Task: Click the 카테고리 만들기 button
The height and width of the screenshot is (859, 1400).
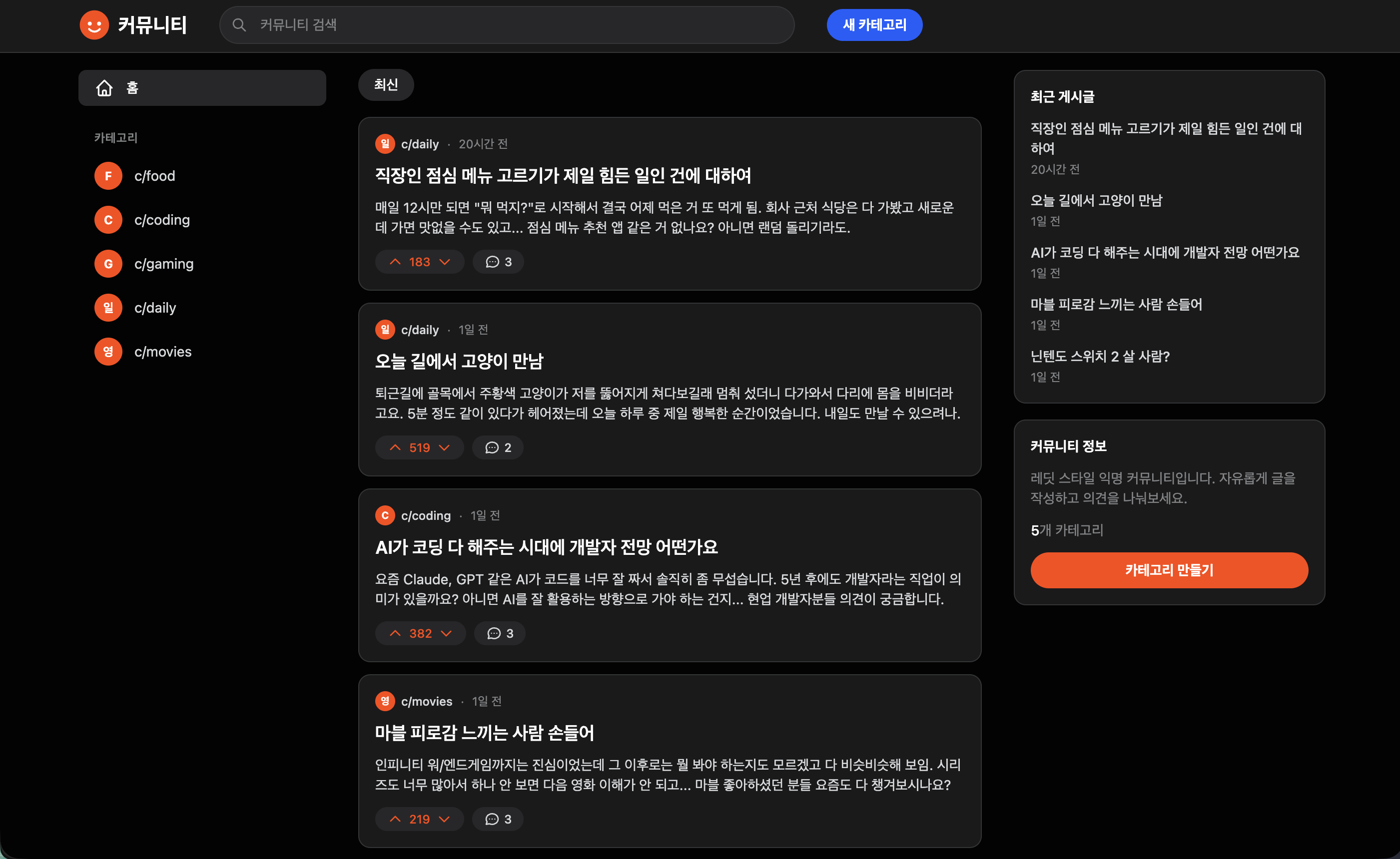Action: (1169, 570)
